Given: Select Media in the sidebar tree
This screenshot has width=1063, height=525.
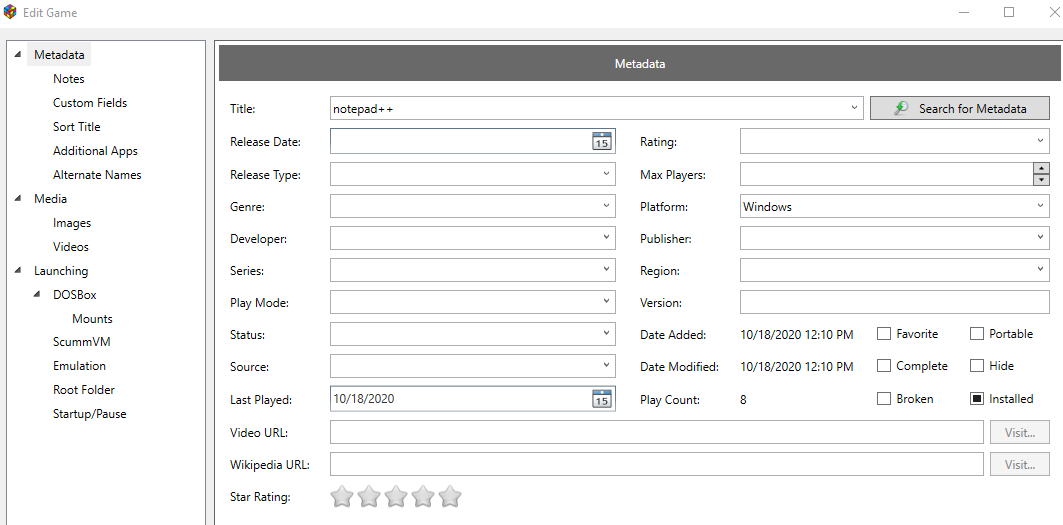Looking at the screenshot, I should (50, 199).
